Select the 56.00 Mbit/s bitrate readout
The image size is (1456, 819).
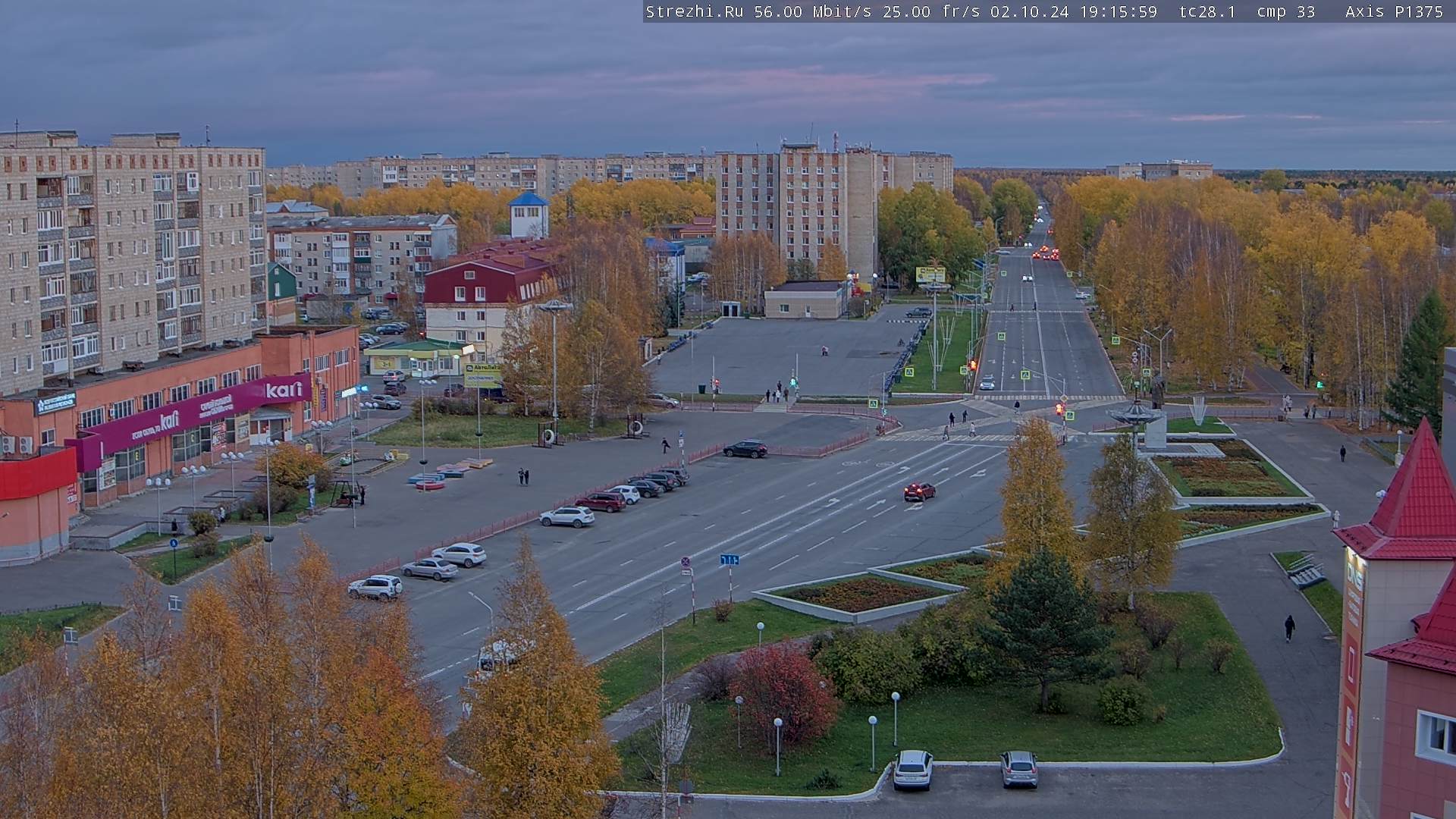[x=812, y=12]
